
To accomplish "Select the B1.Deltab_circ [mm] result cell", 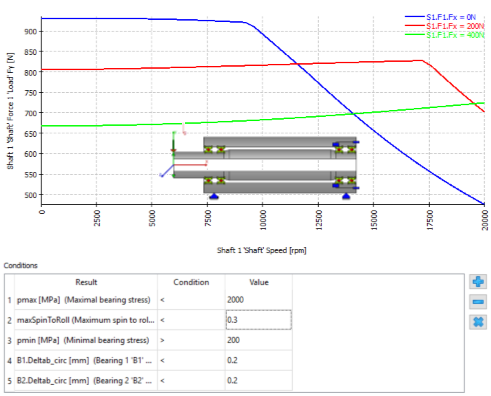I will [x=86, y=360].
